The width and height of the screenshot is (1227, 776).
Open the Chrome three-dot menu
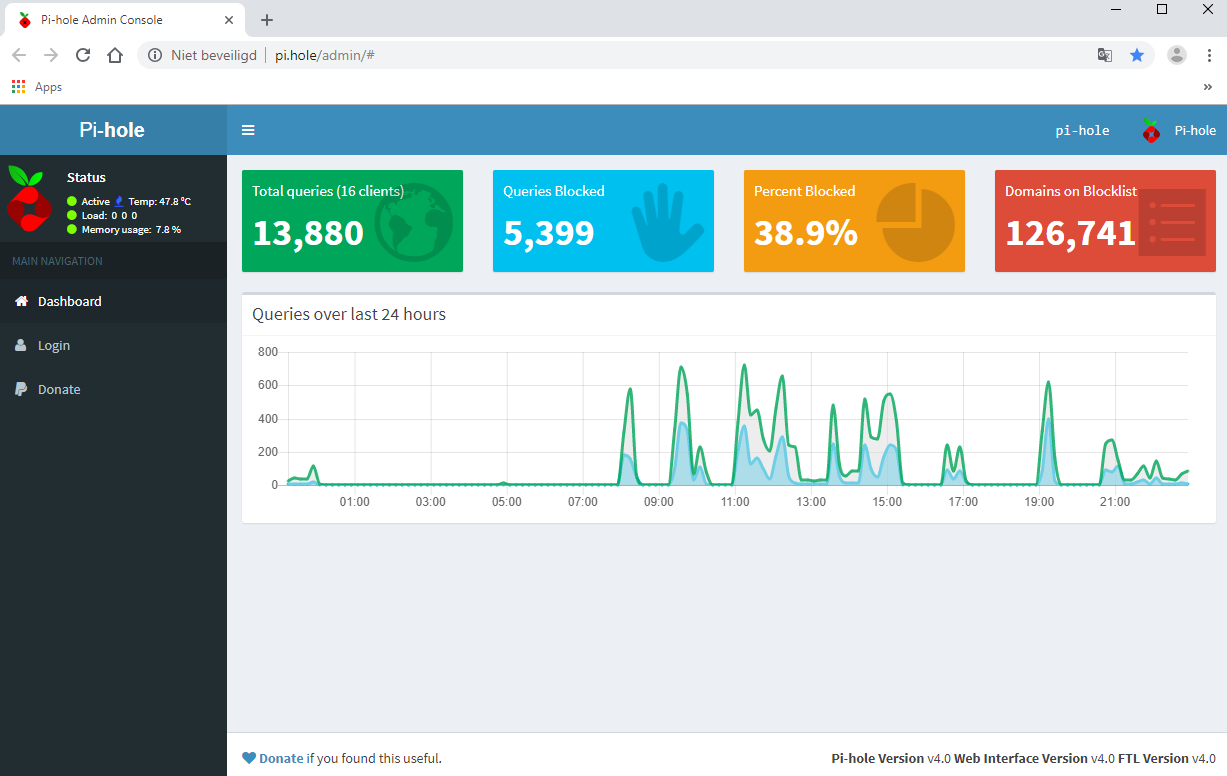pyautogui.click(x=1209, y=55)
